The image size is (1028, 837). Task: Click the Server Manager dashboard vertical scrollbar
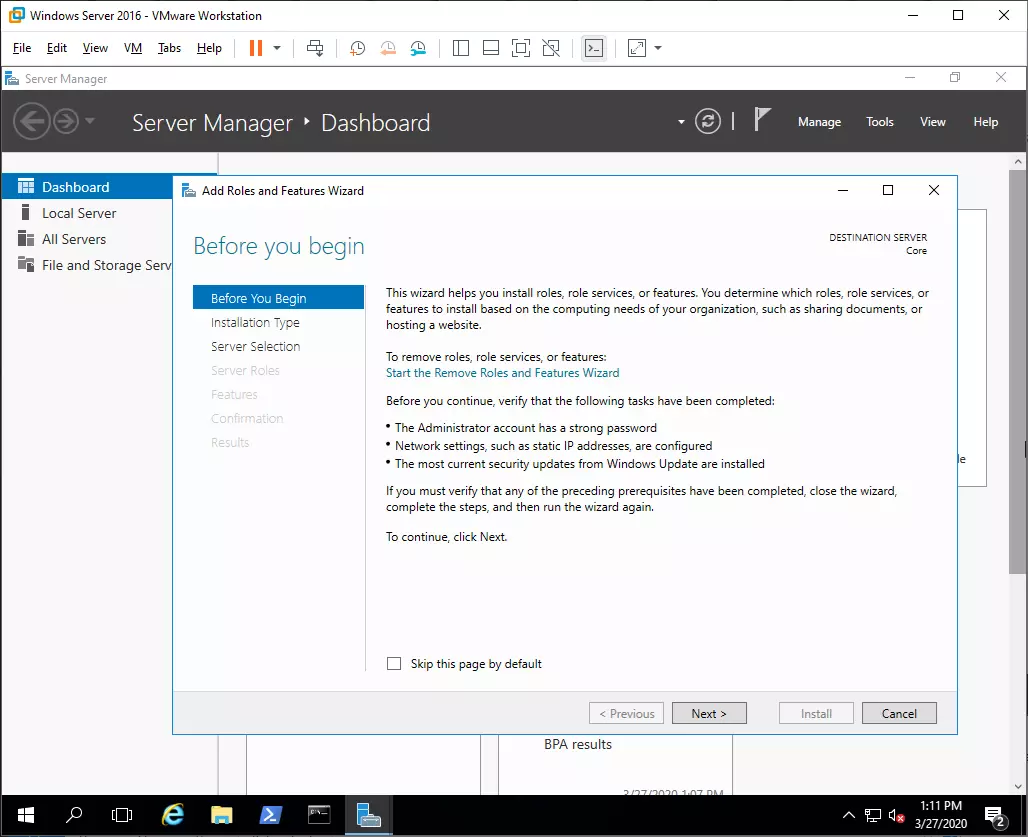(1018, 374)
